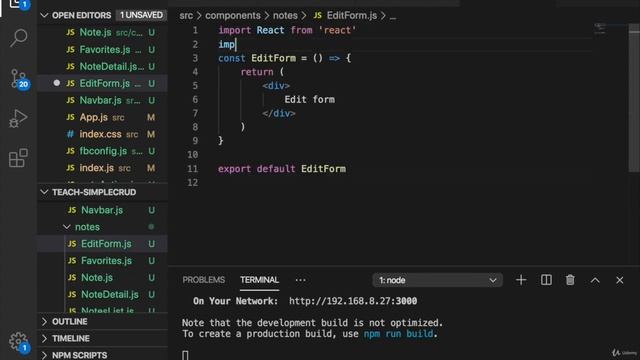Open index.css in open editors list
The image size is (640, 360).
point(102,134)
